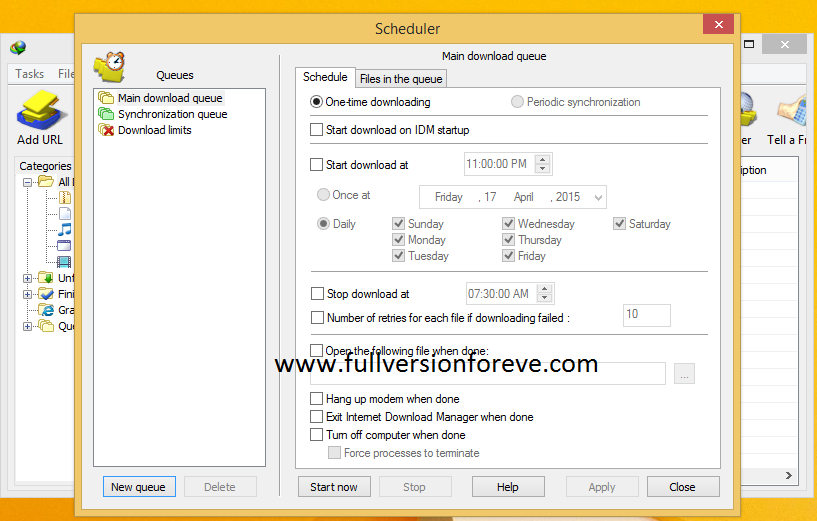The image size is (817, 521).
Task: Click the IDM globe app icon in title bar
Action: pyautogui.click(x=18, y=48)
